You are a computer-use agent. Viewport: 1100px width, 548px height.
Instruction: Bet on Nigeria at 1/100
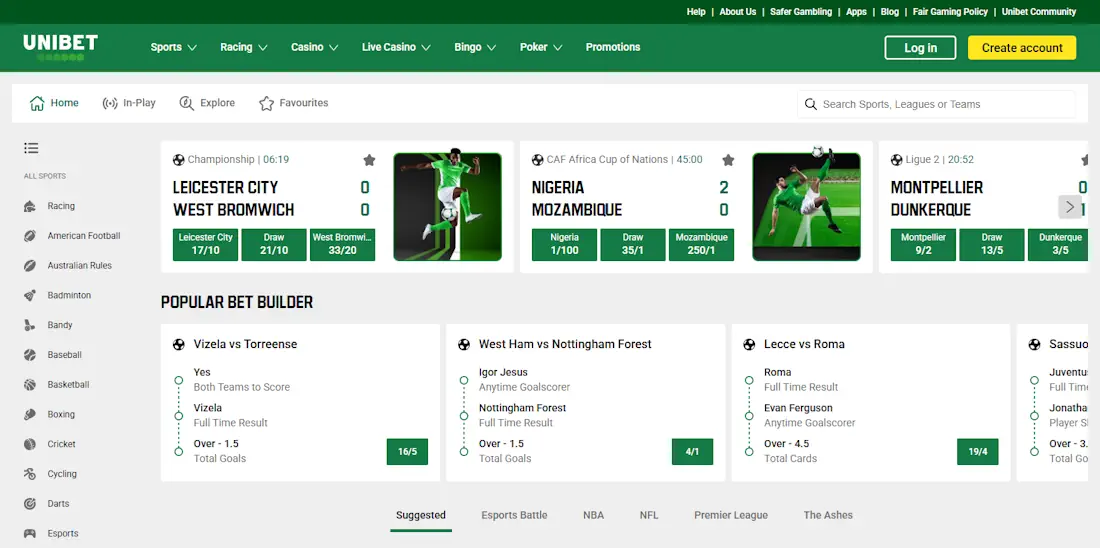[565, 245]
